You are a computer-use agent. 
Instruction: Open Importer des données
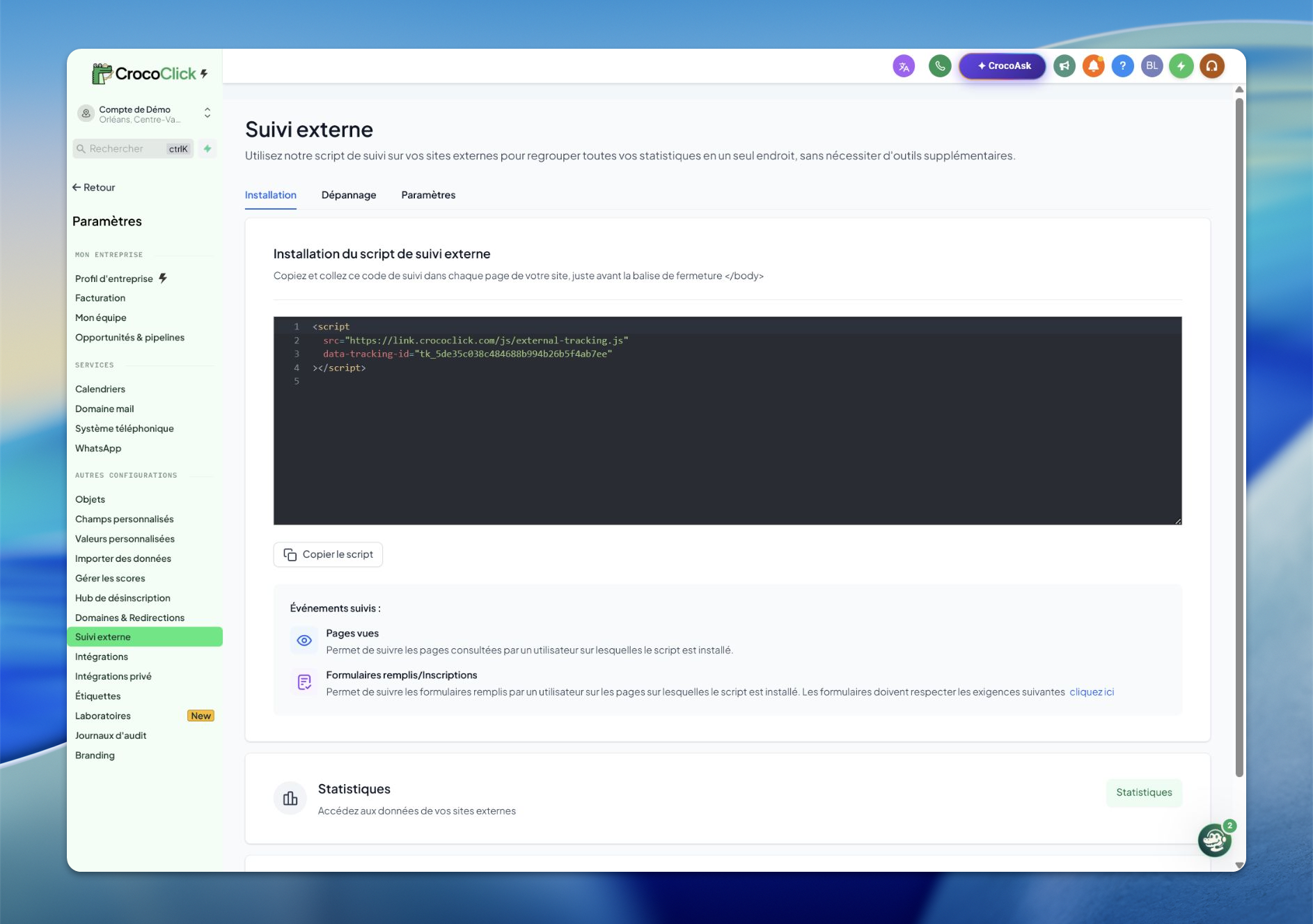(x=123, y=558)
